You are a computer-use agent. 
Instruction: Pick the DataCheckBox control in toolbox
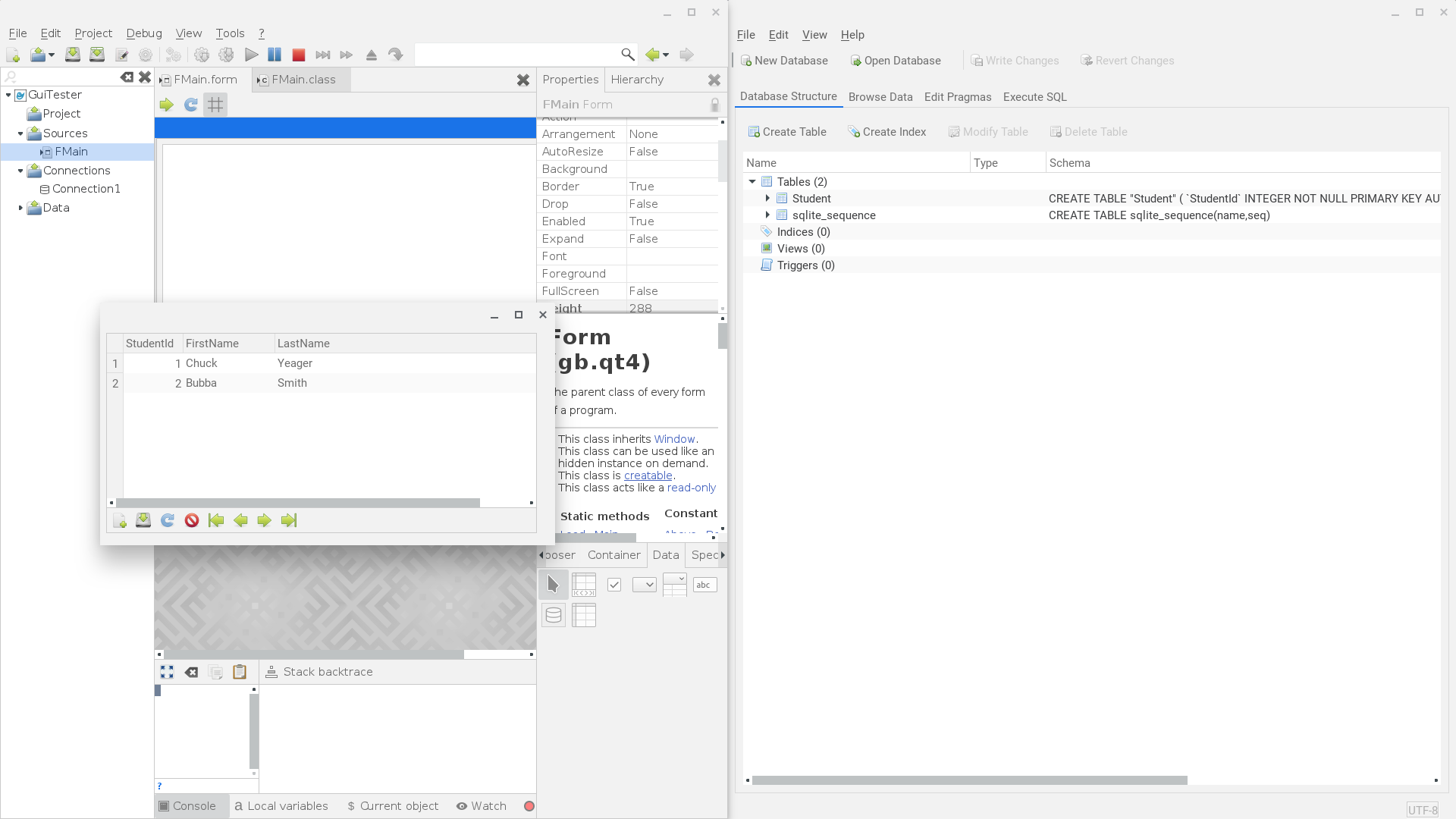614,585
